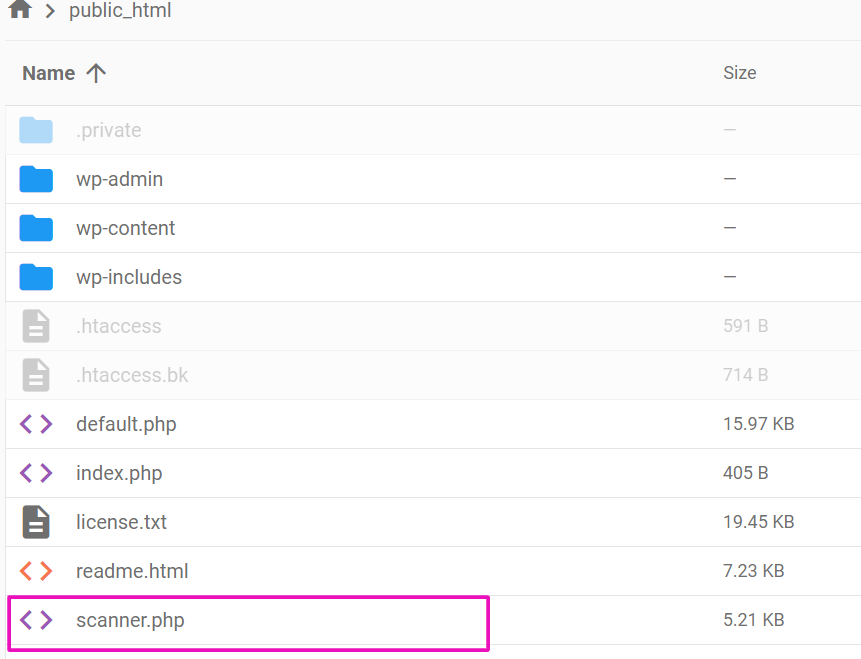Open the wp-admin folder icon
The image size is (861, 659).
(x=36, y=179)
